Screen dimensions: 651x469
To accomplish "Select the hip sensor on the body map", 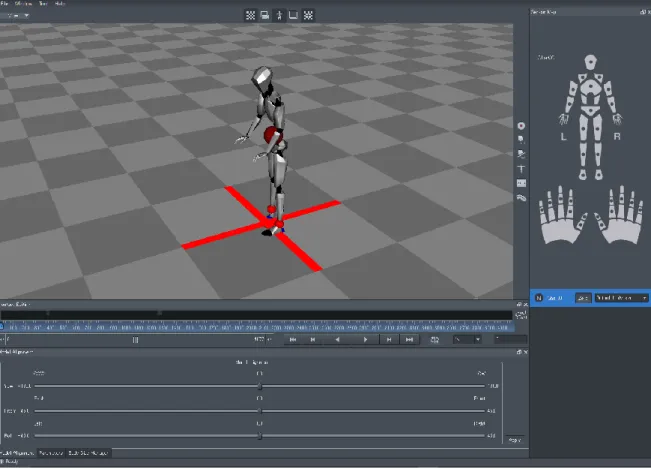I will [590, 110].
